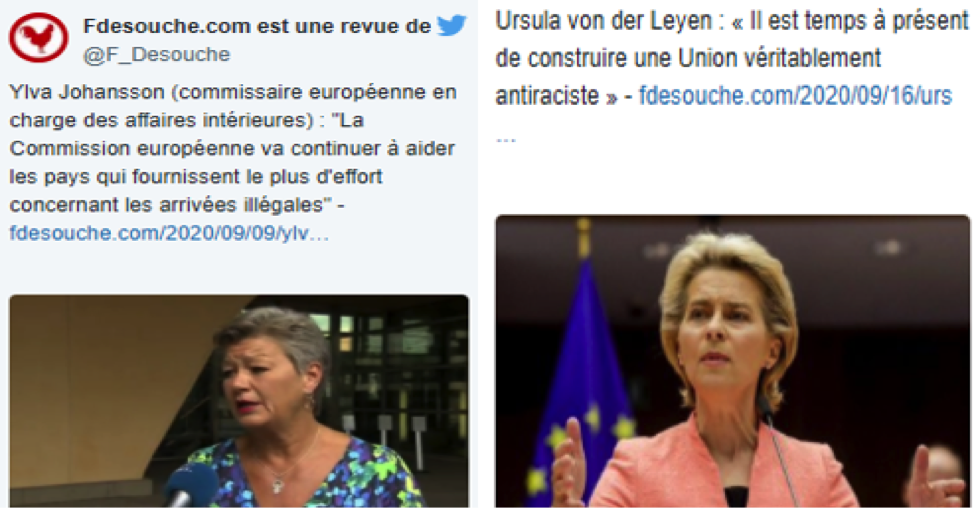
Task: Follow the fdesouche.com/2020/09/09/ylv… link
Action: (x=169, y=233)
